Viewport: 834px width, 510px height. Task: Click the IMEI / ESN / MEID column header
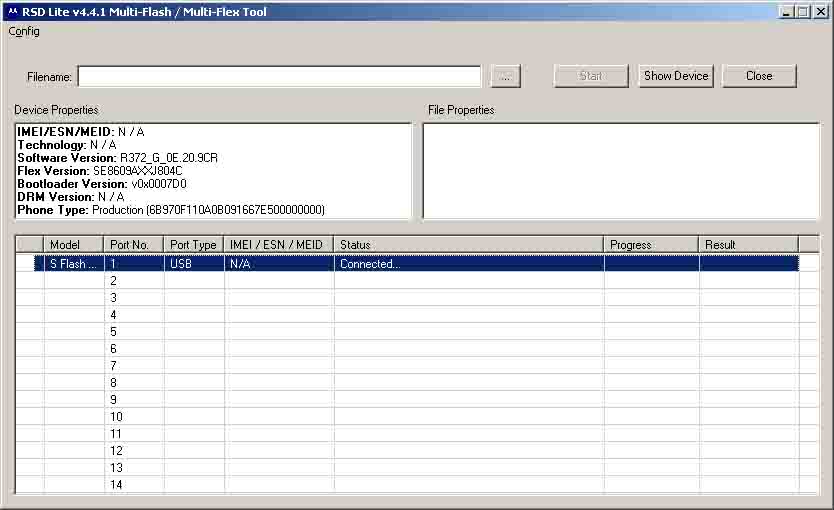click(x=279, y=245)
